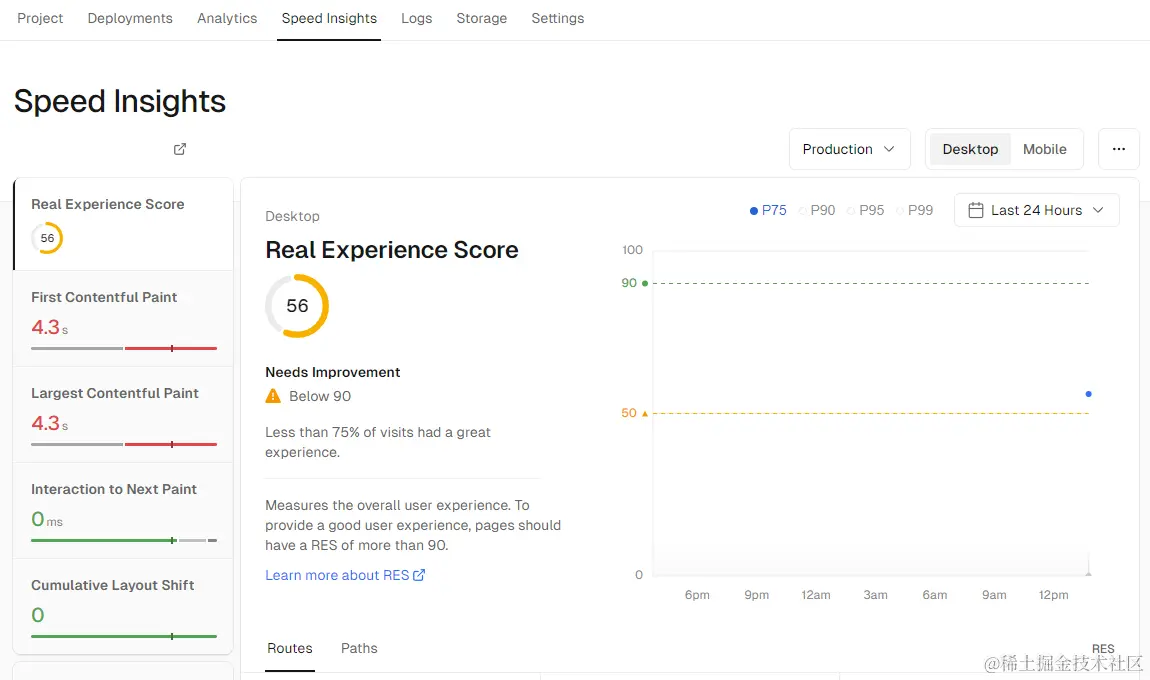The height and width of the screenshot is (680, 1150).
Task: Open the Analytics tab
Action: [227, 18]
